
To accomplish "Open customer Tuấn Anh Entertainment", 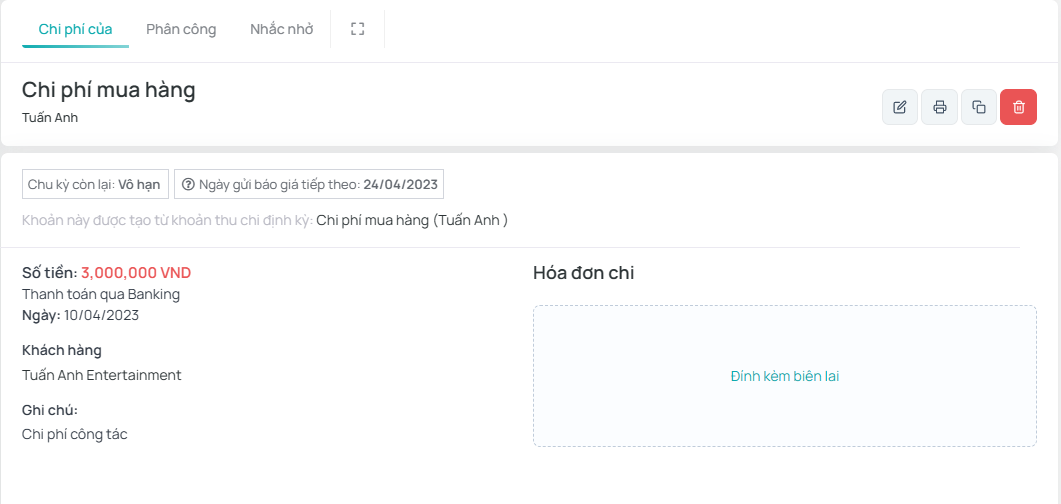I will click(102, 375).
